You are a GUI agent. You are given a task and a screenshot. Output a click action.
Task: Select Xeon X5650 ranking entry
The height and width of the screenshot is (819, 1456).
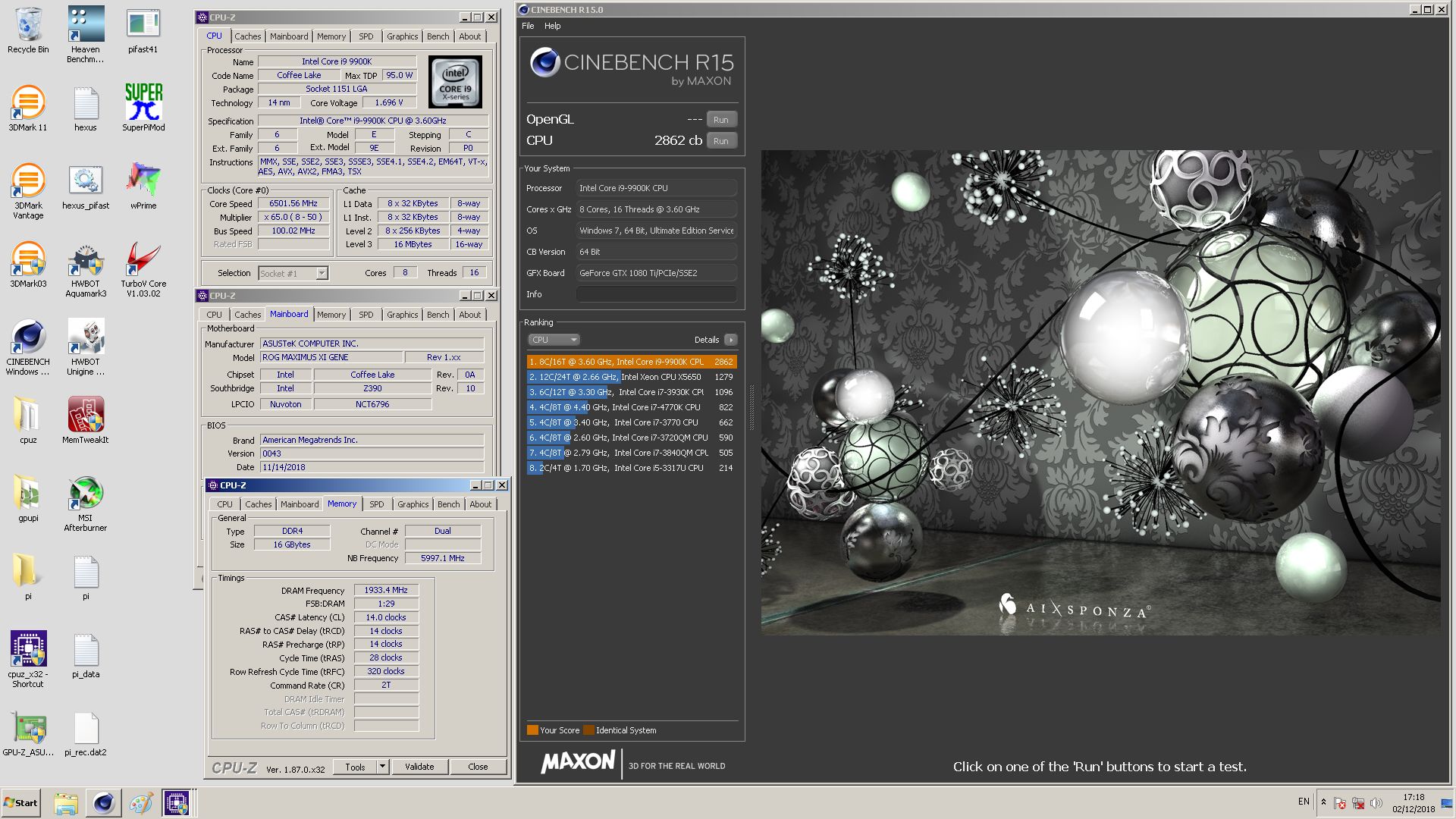coord(631,377)
